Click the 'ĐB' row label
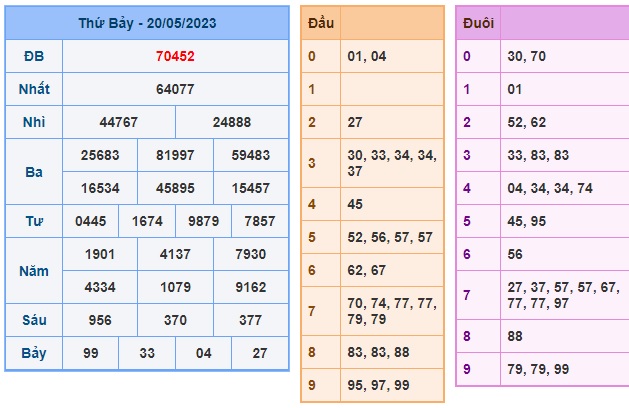This screenshot has height=408, width=629. [x=34, y=56]
